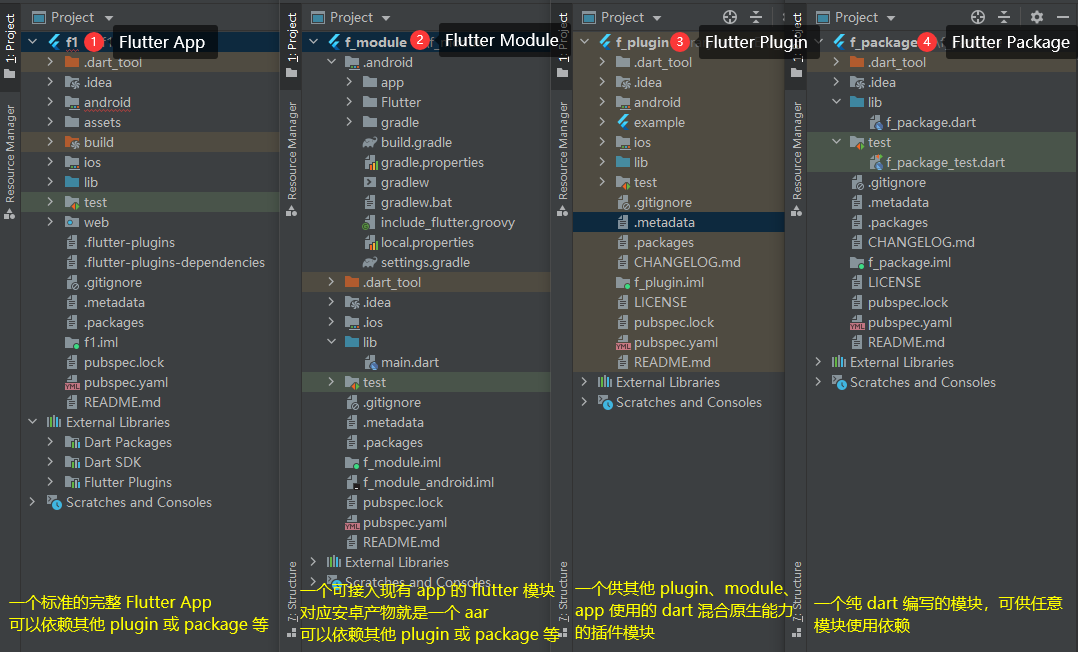The height and width of the screenshot is (652, 1078).
Task: Click the External Libraries icon in f_plugin panel
Action: [x=604, y=382]
